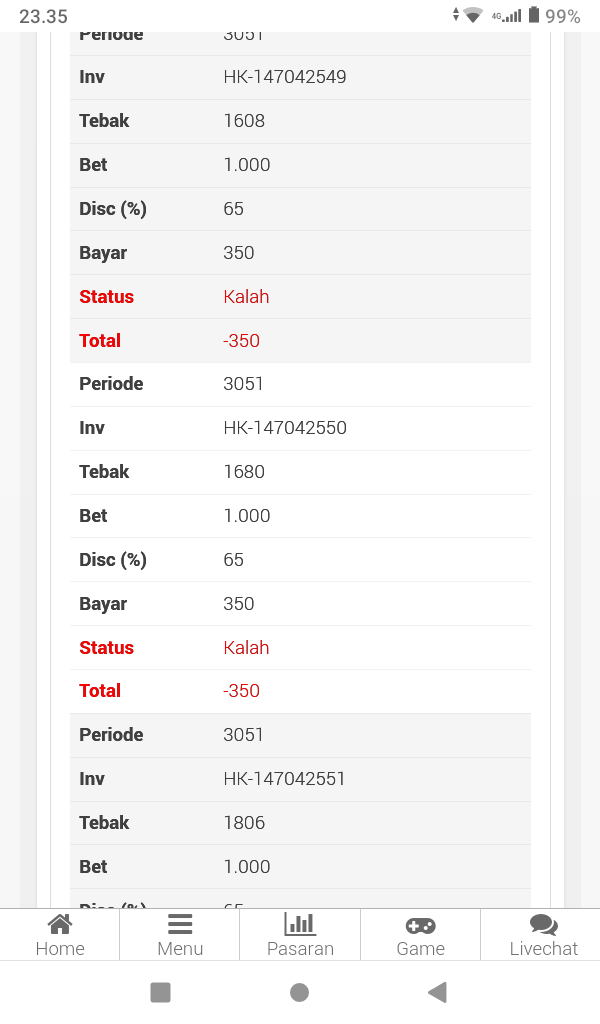Select invoice number HK-147042551

284,779
